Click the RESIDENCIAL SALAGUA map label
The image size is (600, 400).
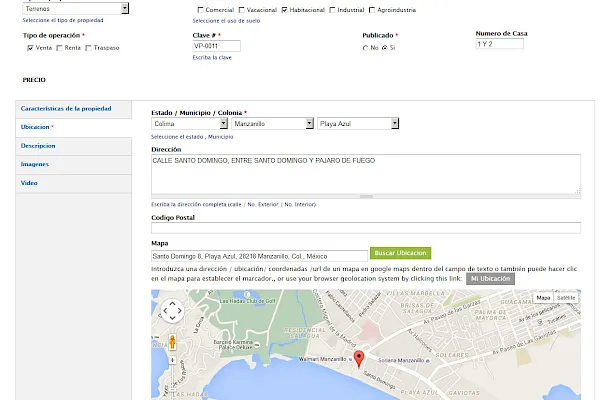click(x=305, y=333)
